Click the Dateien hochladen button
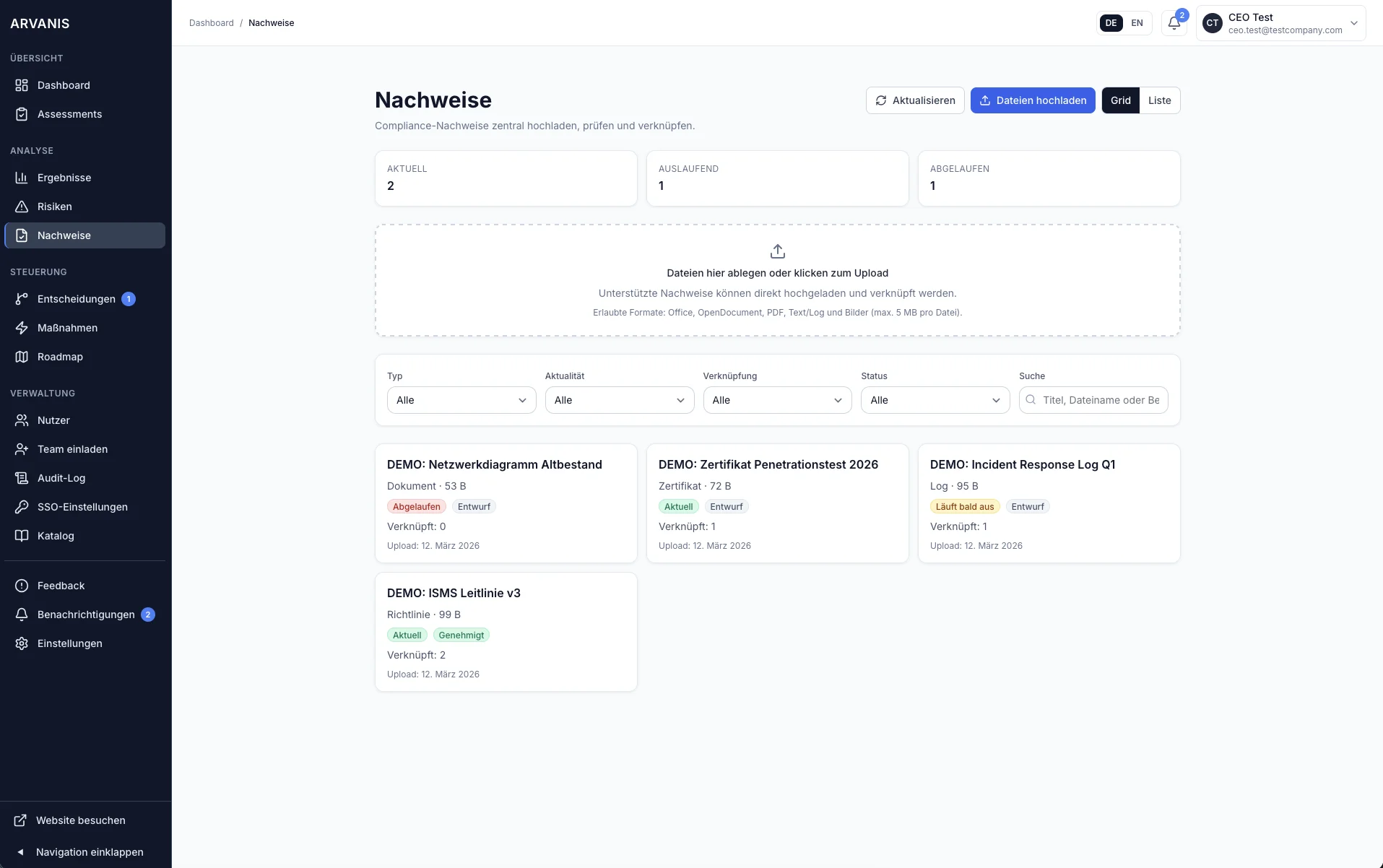This screenshot has height=868, width=1383. tap(1033, 100)
